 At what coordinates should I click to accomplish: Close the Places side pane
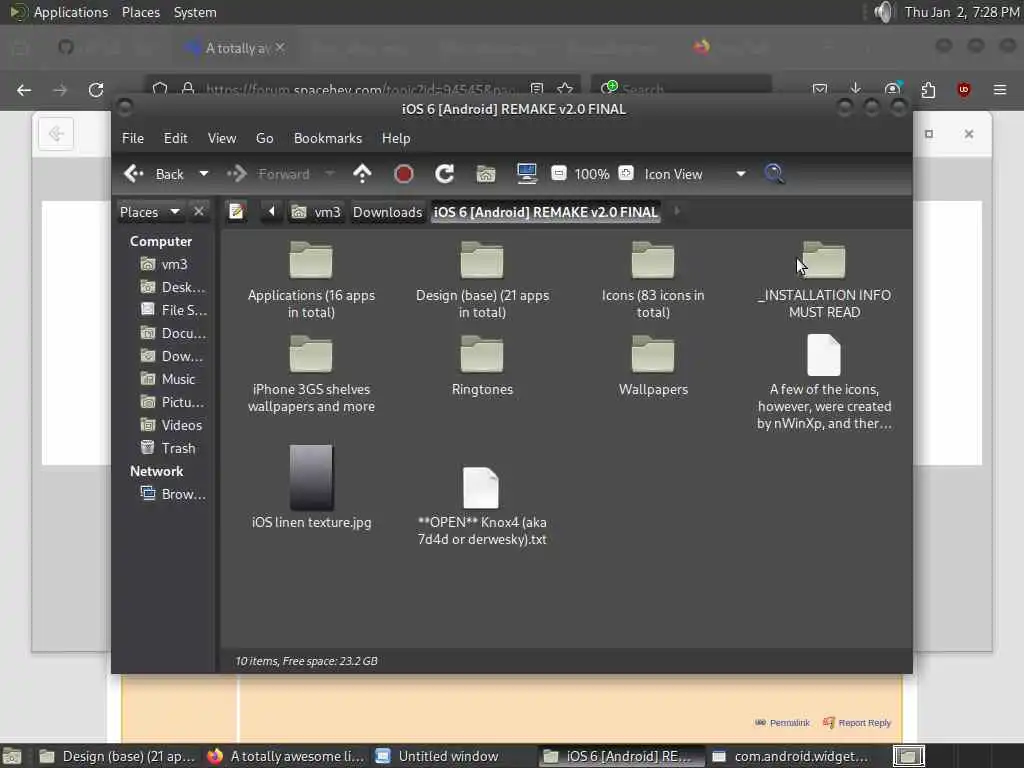point(199,212)
